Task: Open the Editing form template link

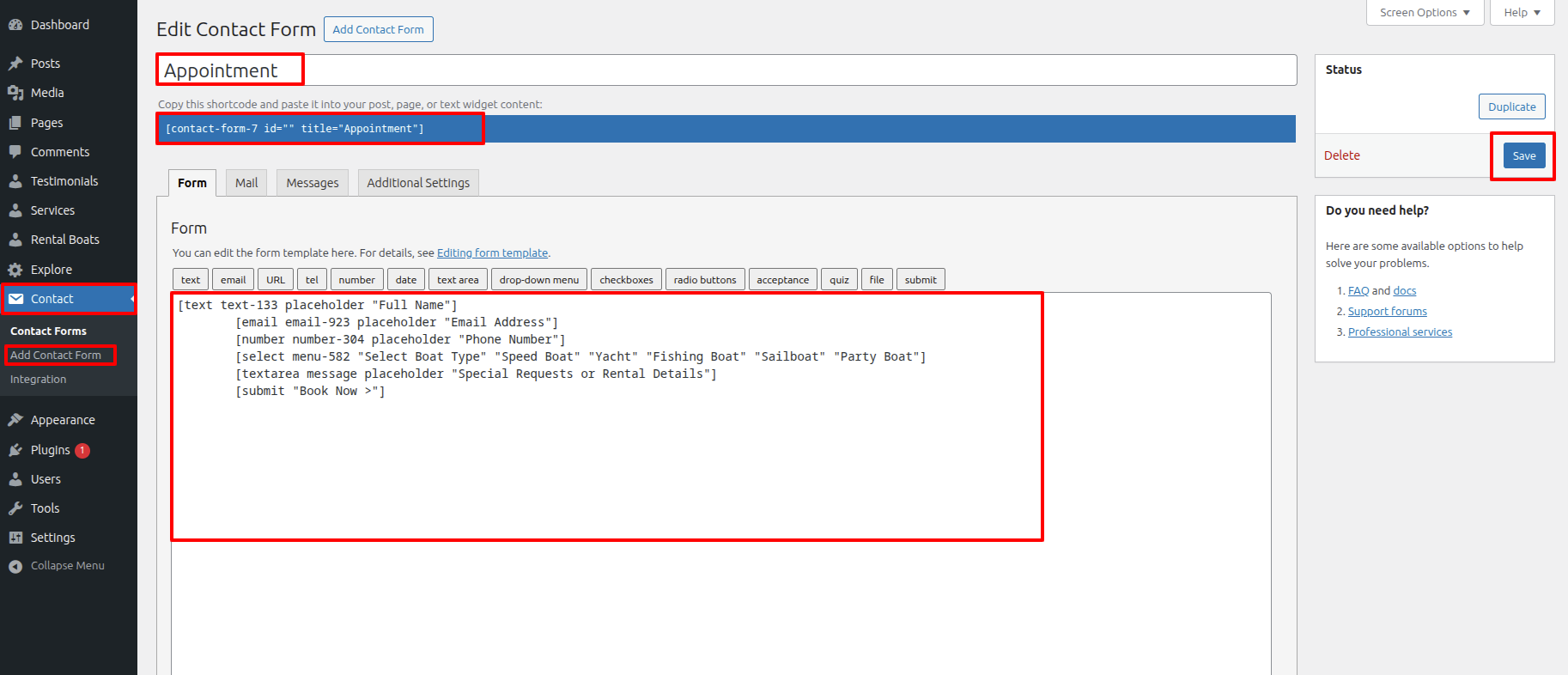Action: [492, 253]
